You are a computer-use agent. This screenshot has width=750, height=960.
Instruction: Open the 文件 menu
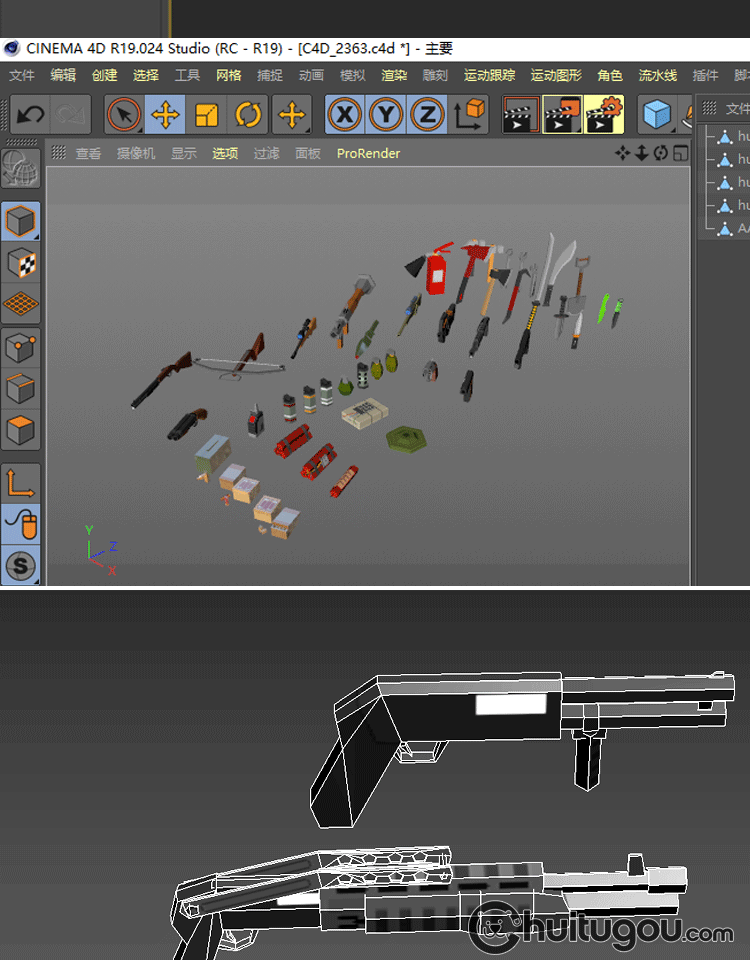(21, 75)
